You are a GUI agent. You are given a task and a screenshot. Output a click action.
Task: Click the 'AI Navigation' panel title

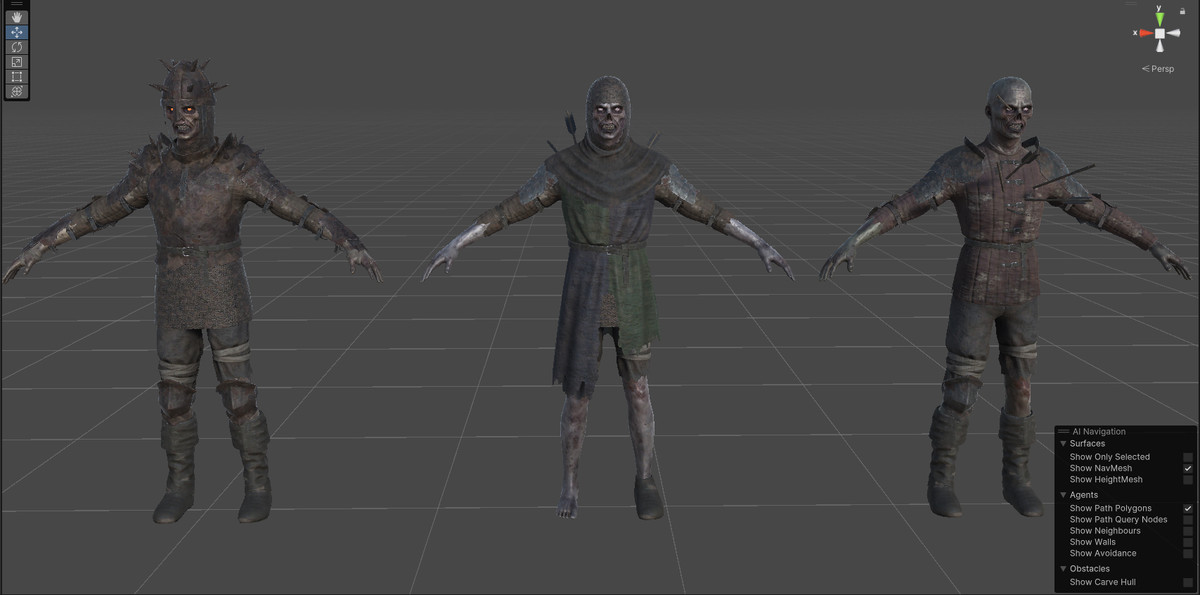(1099, 431)
